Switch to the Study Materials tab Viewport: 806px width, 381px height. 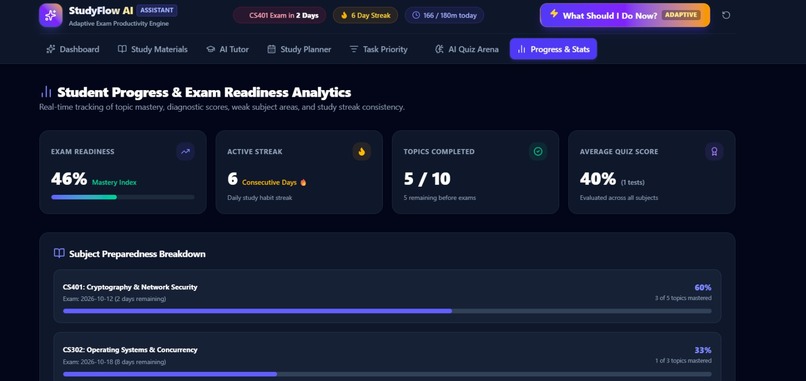[153, 49]
